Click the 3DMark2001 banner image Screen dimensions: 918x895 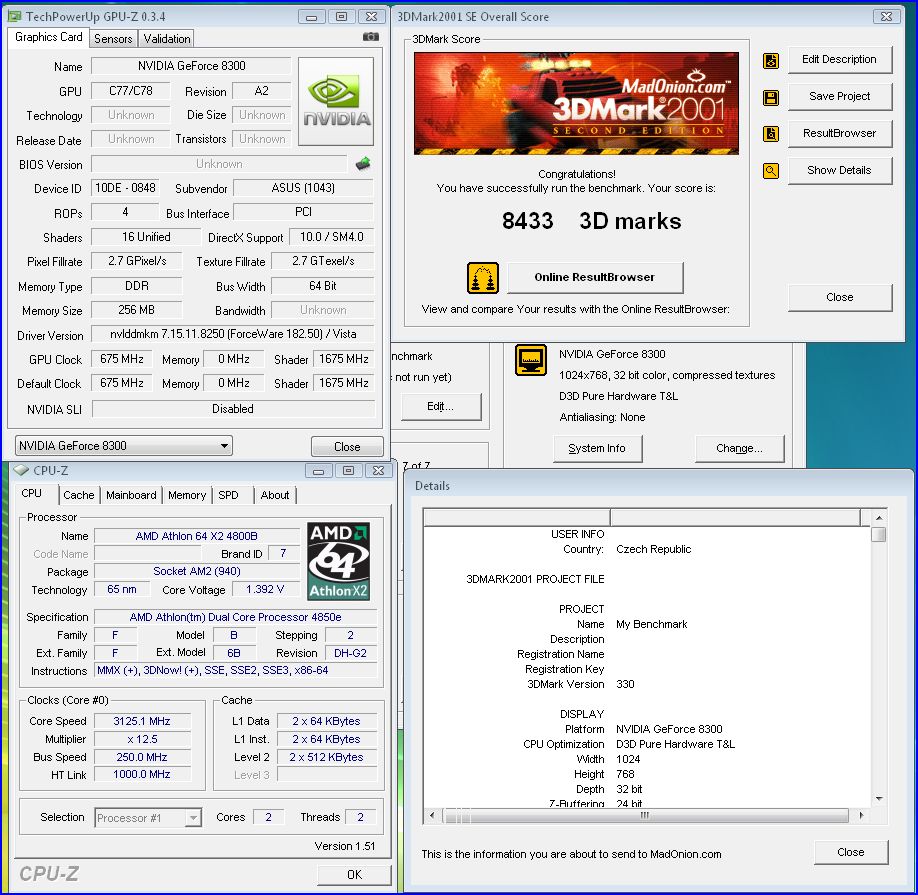pos(576,104)
